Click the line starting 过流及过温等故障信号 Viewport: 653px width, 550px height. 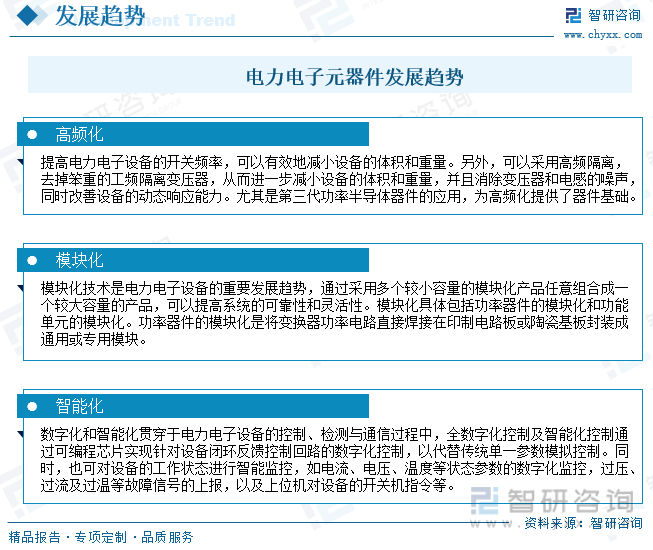248,485
